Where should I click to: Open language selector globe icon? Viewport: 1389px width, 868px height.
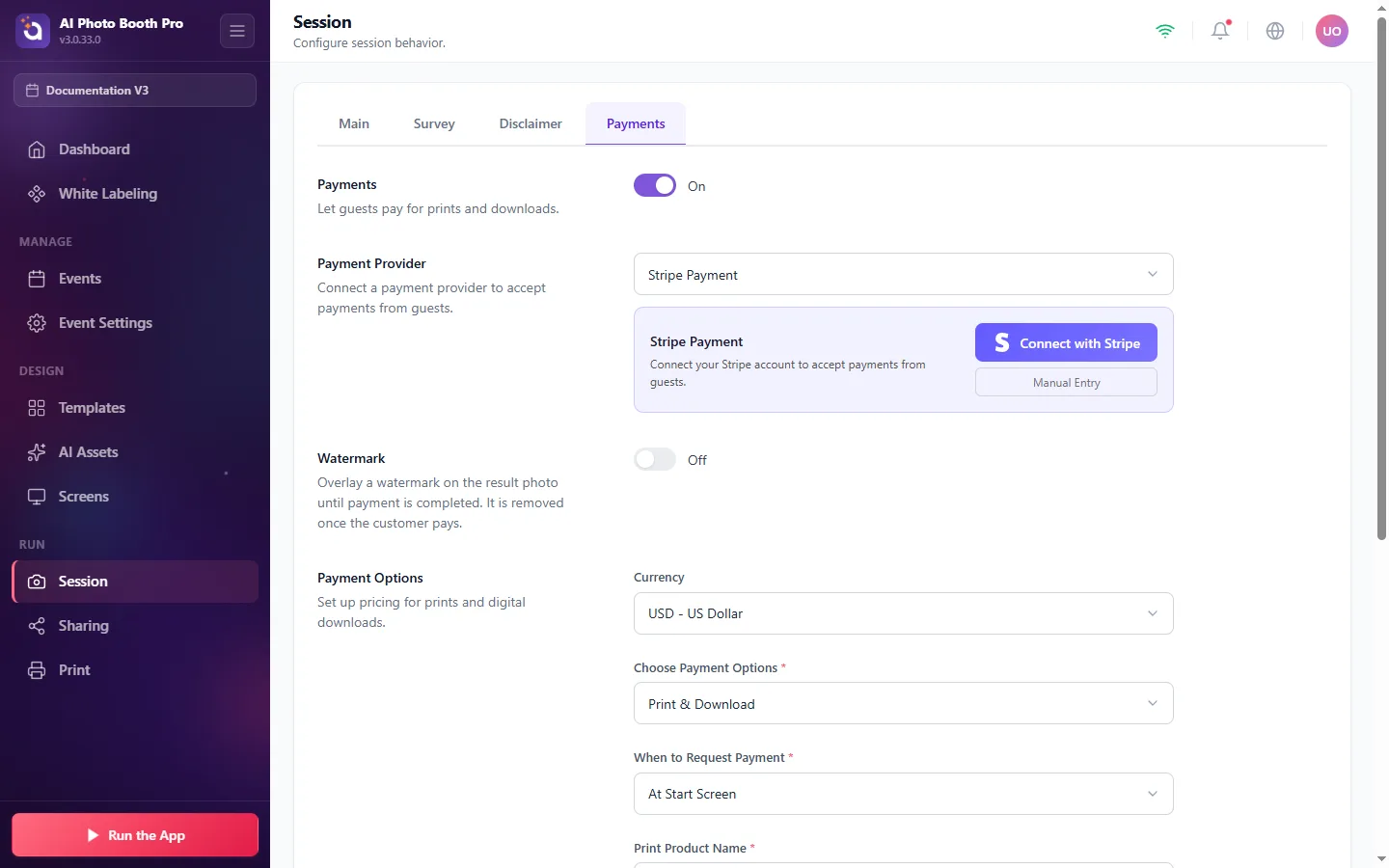pyautogui.click(x=1275, y=31)
